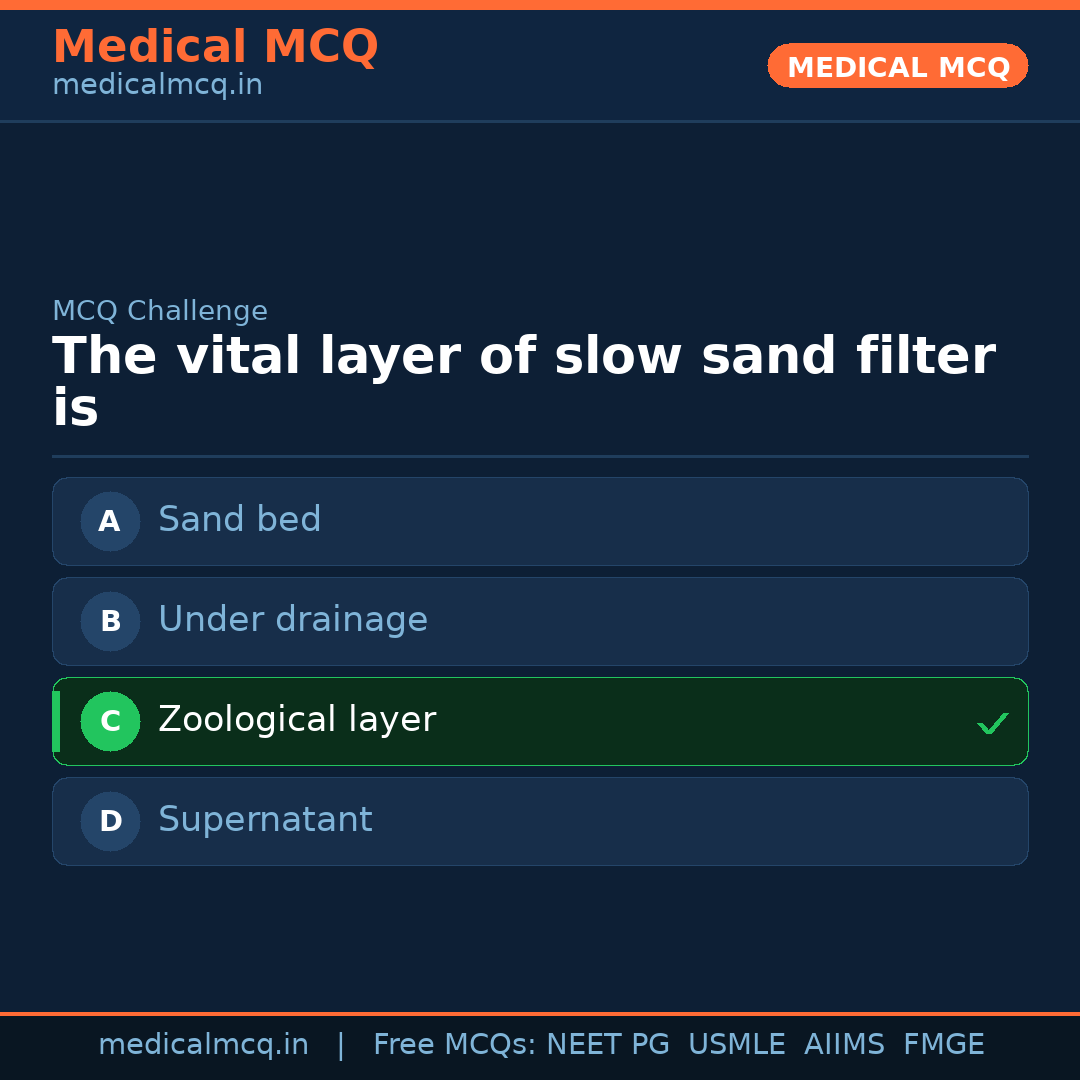Screen dimensions: 1080x1080
Task: Pick the "Supernatant" answer text
Action: [265, 820]
